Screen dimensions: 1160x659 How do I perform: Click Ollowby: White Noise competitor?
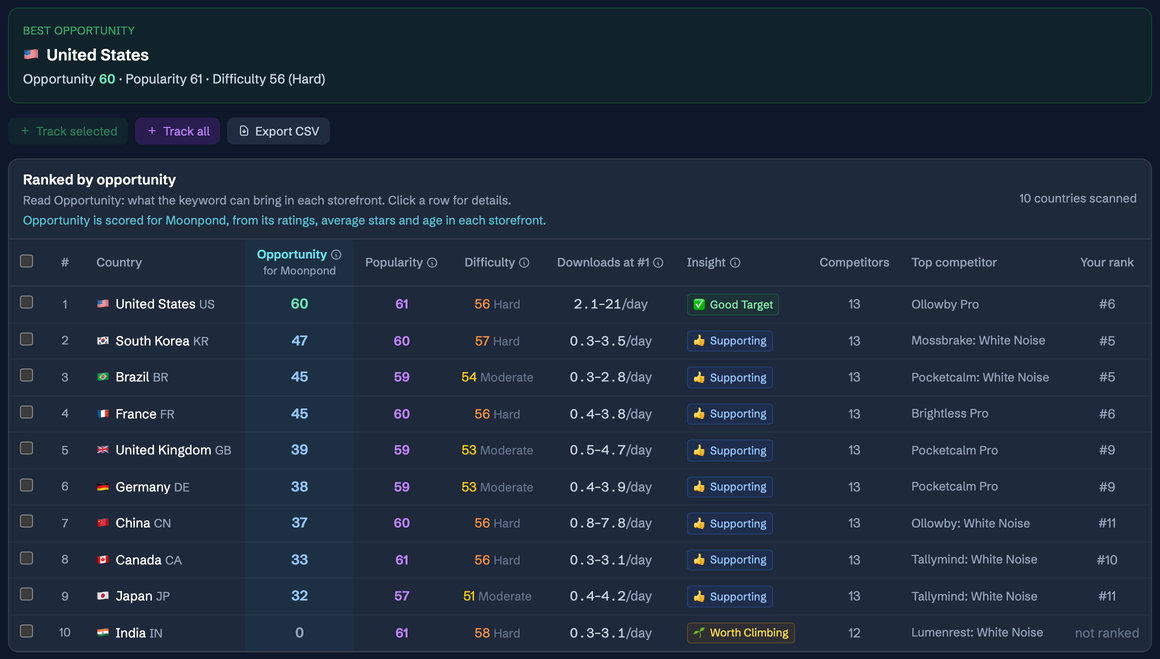pos(971,523)
